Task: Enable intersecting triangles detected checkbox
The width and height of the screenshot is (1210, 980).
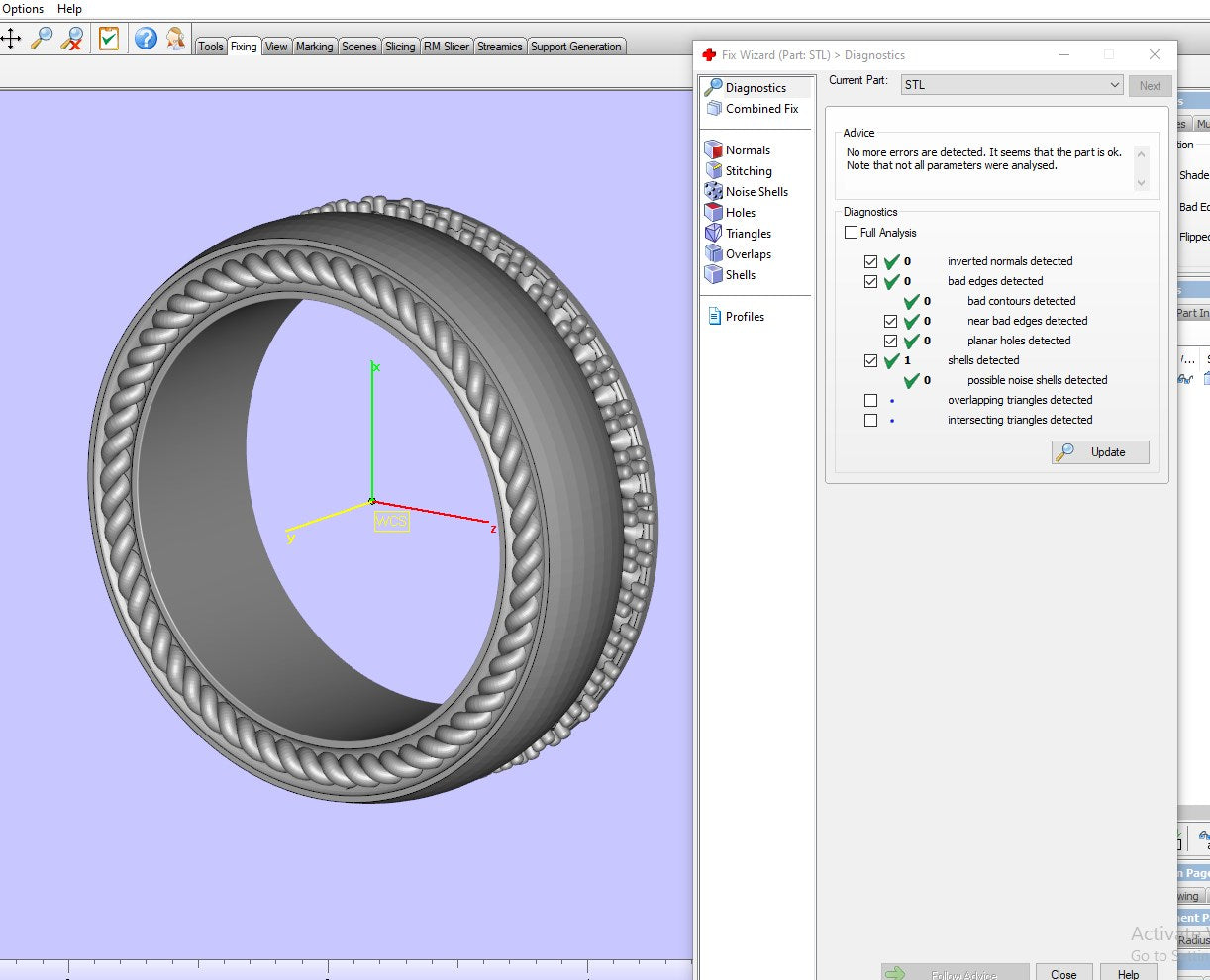Action: click(x=870, y=421)
